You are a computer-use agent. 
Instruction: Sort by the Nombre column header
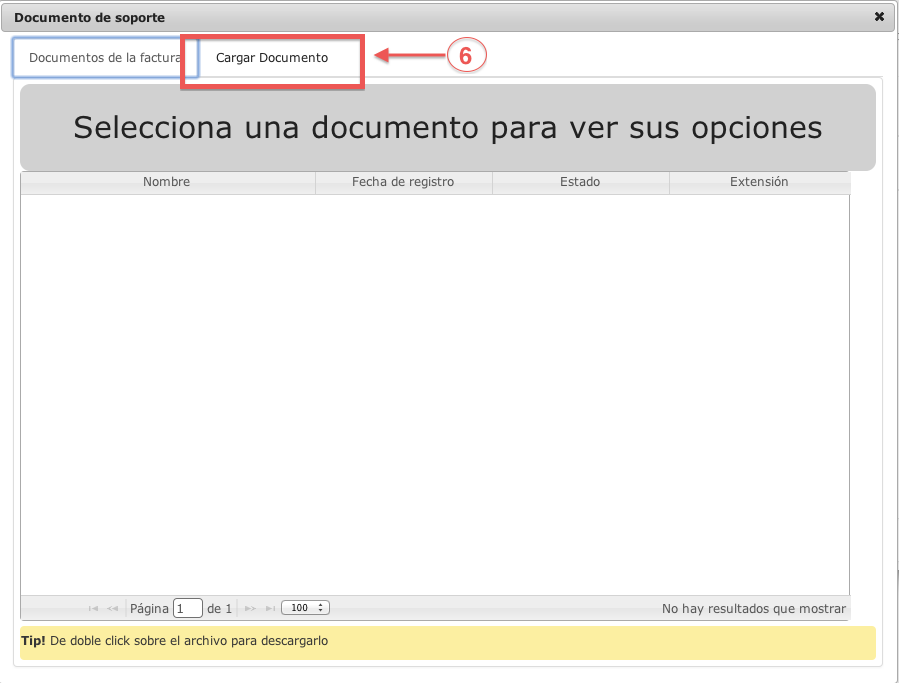[167, 182]
